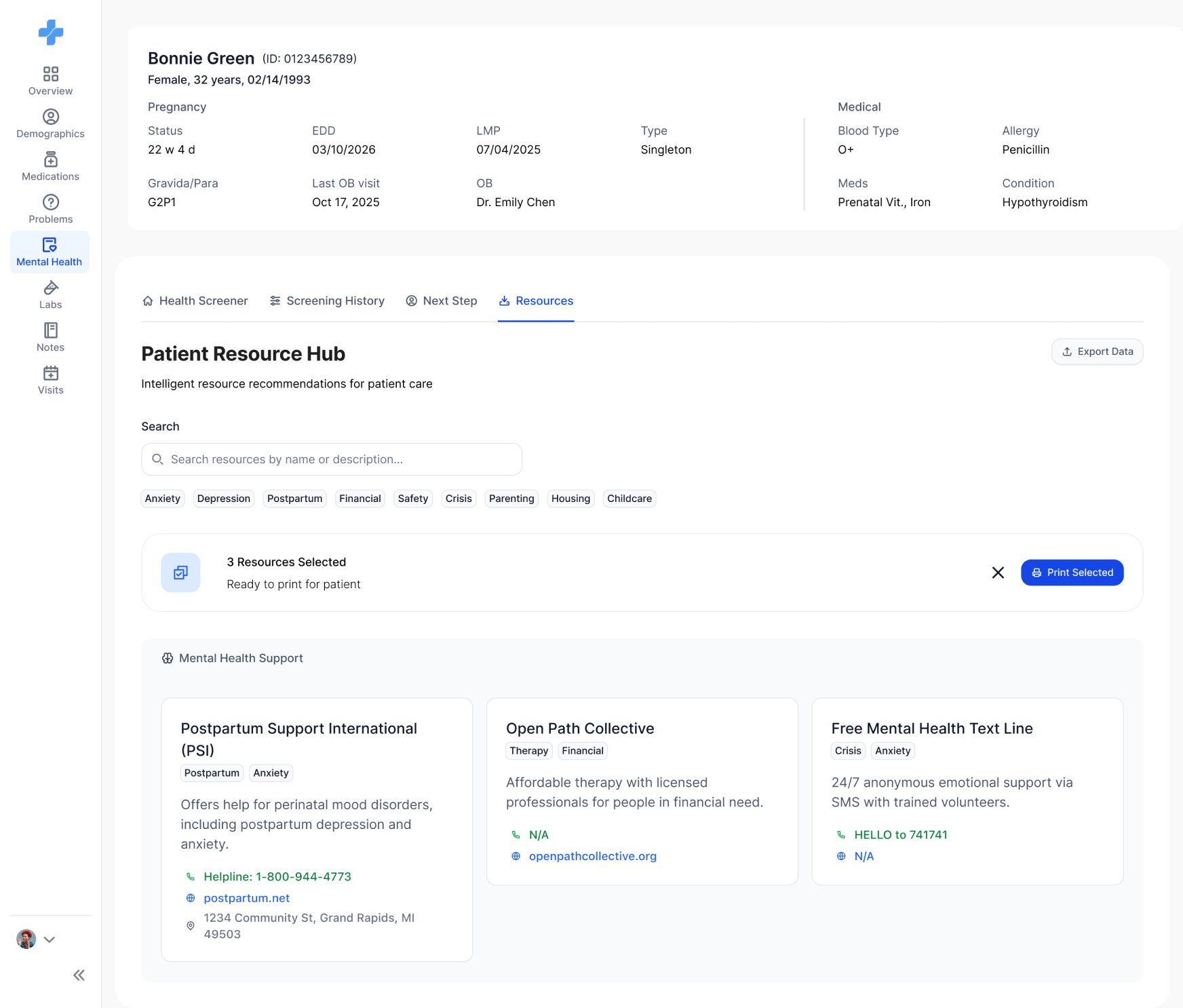Go to Demographics in sidebar
The image size is (1183, 1008).
[50, 124]
